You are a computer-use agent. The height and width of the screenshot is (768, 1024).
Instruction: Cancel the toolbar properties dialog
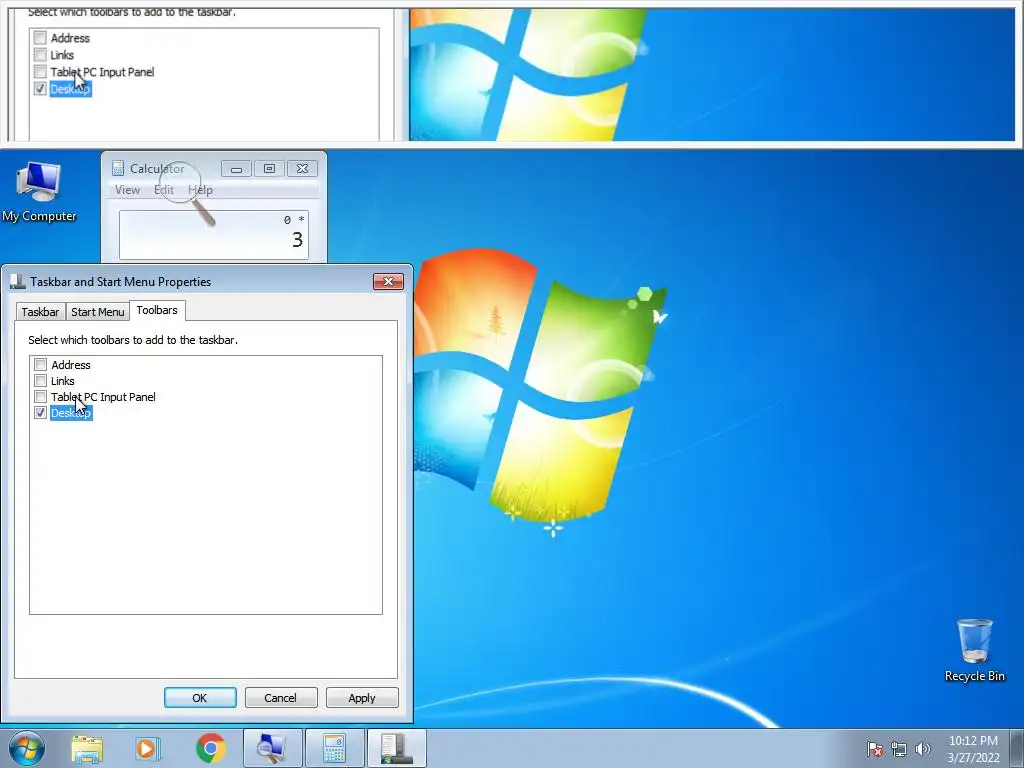[x=281, y=697]
